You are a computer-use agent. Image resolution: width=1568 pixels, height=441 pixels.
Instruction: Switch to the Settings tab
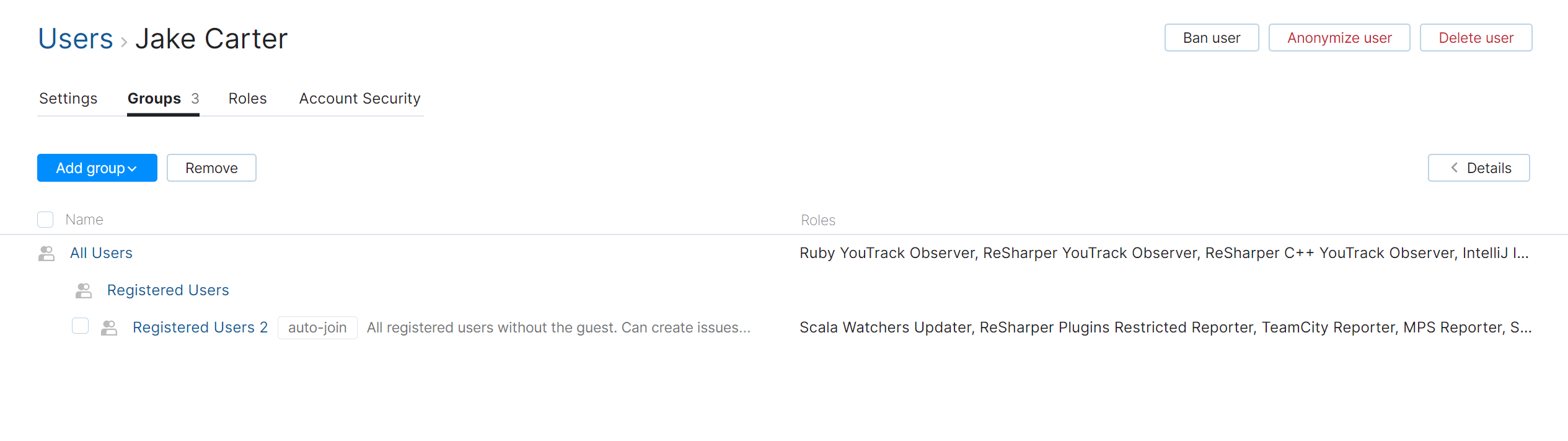(68, 99)
